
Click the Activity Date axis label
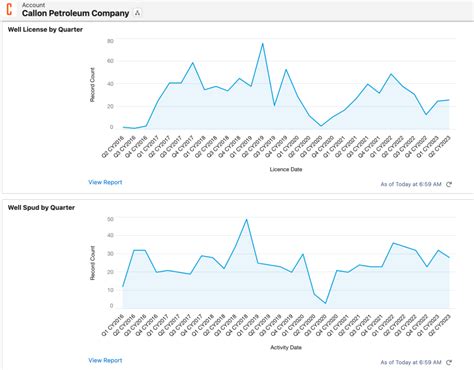[286, 347]
